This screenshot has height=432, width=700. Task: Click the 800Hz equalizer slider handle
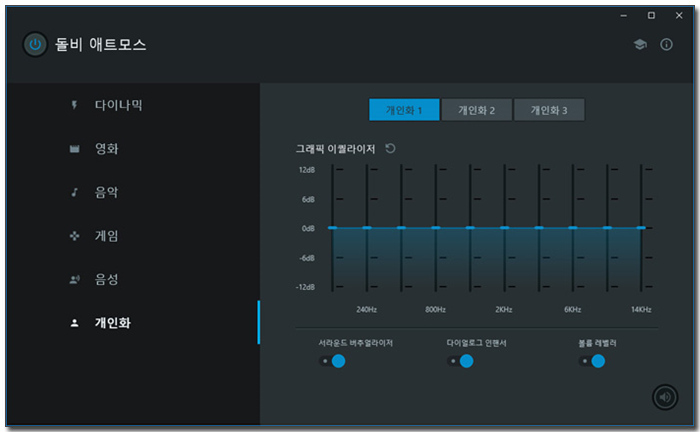(x=436, y=228)
